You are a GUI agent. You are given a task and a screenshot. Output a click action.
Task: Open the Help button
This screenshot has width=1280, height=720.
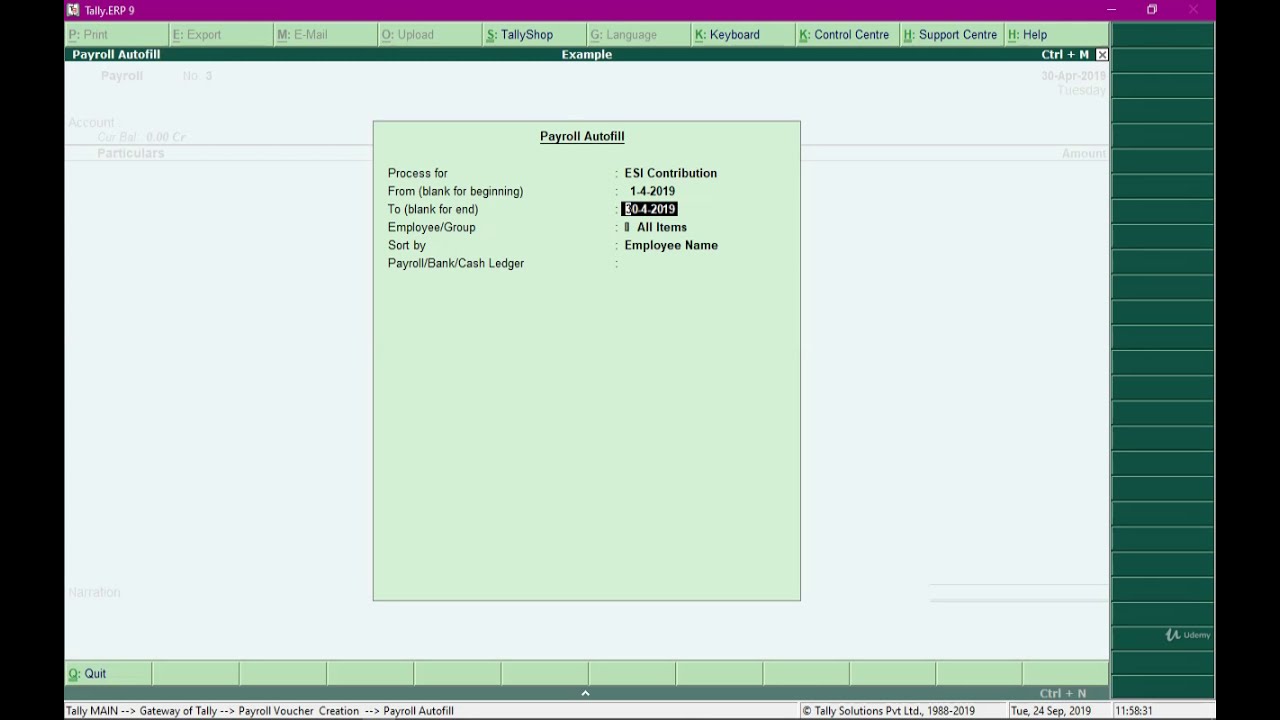1055,35
